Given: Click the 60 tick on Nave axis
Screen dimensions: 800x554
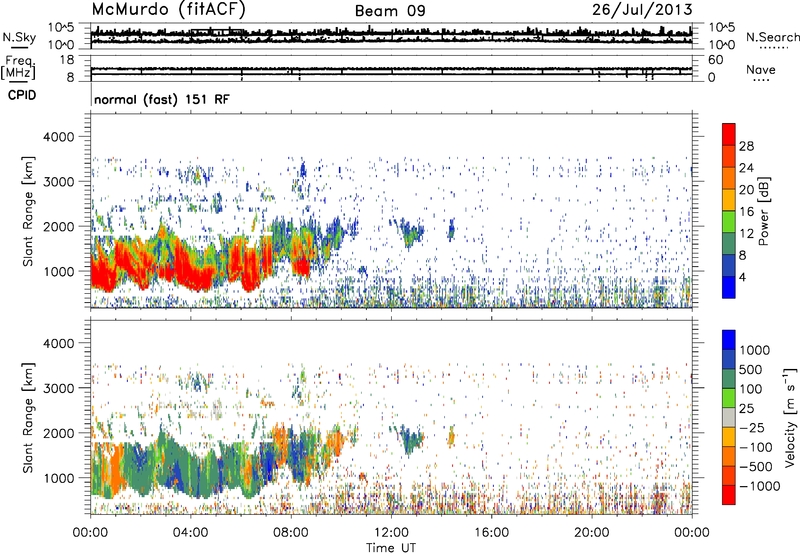Looking at the screenshot, I should coord(715,60).
